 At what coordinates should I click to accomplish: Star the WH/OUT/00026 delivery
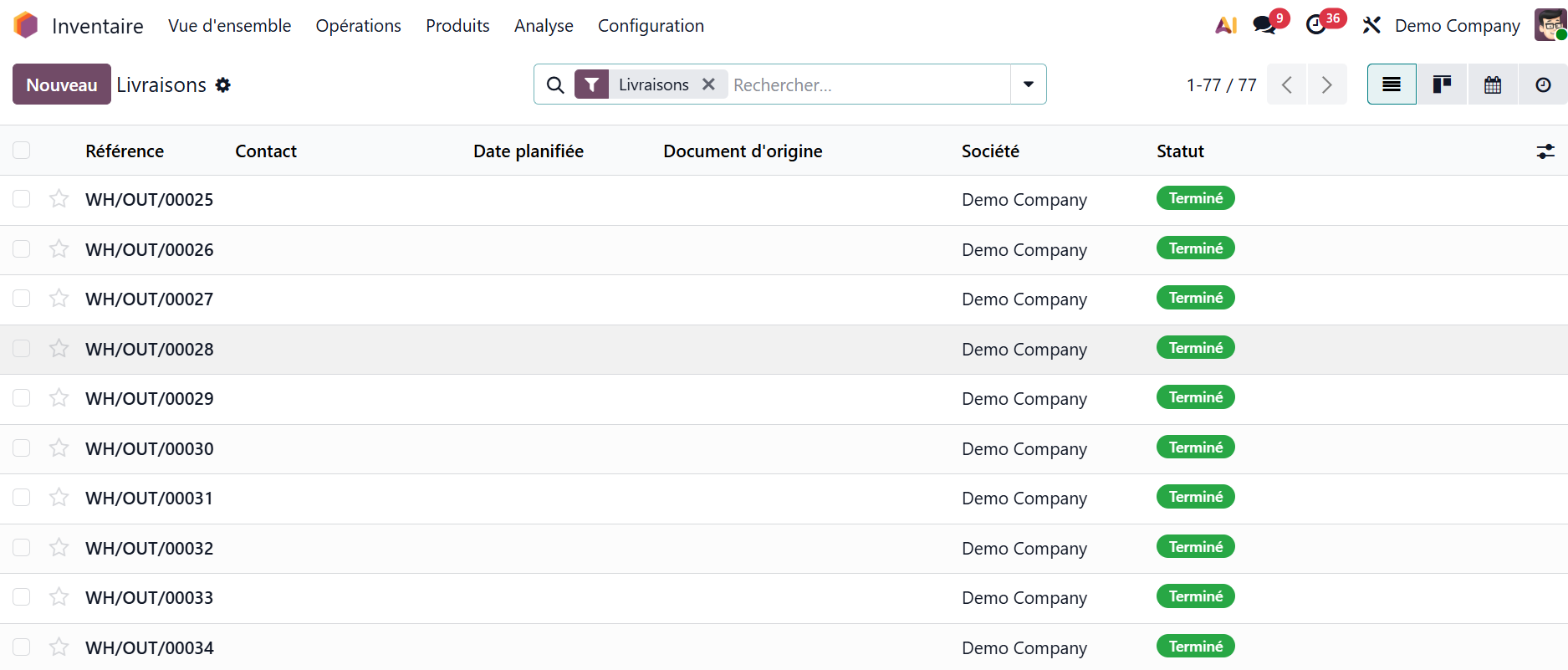click(59, 249)
